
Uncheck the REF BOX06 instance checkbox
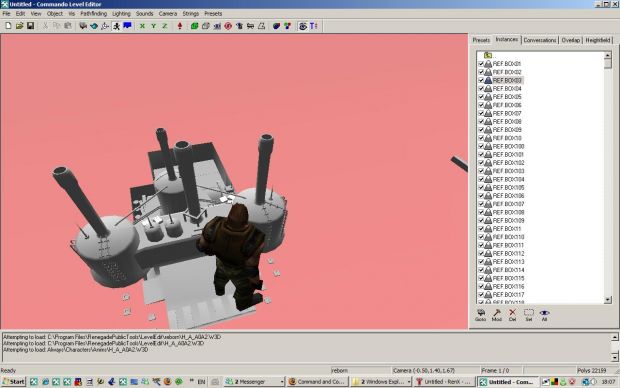[481, 105]
